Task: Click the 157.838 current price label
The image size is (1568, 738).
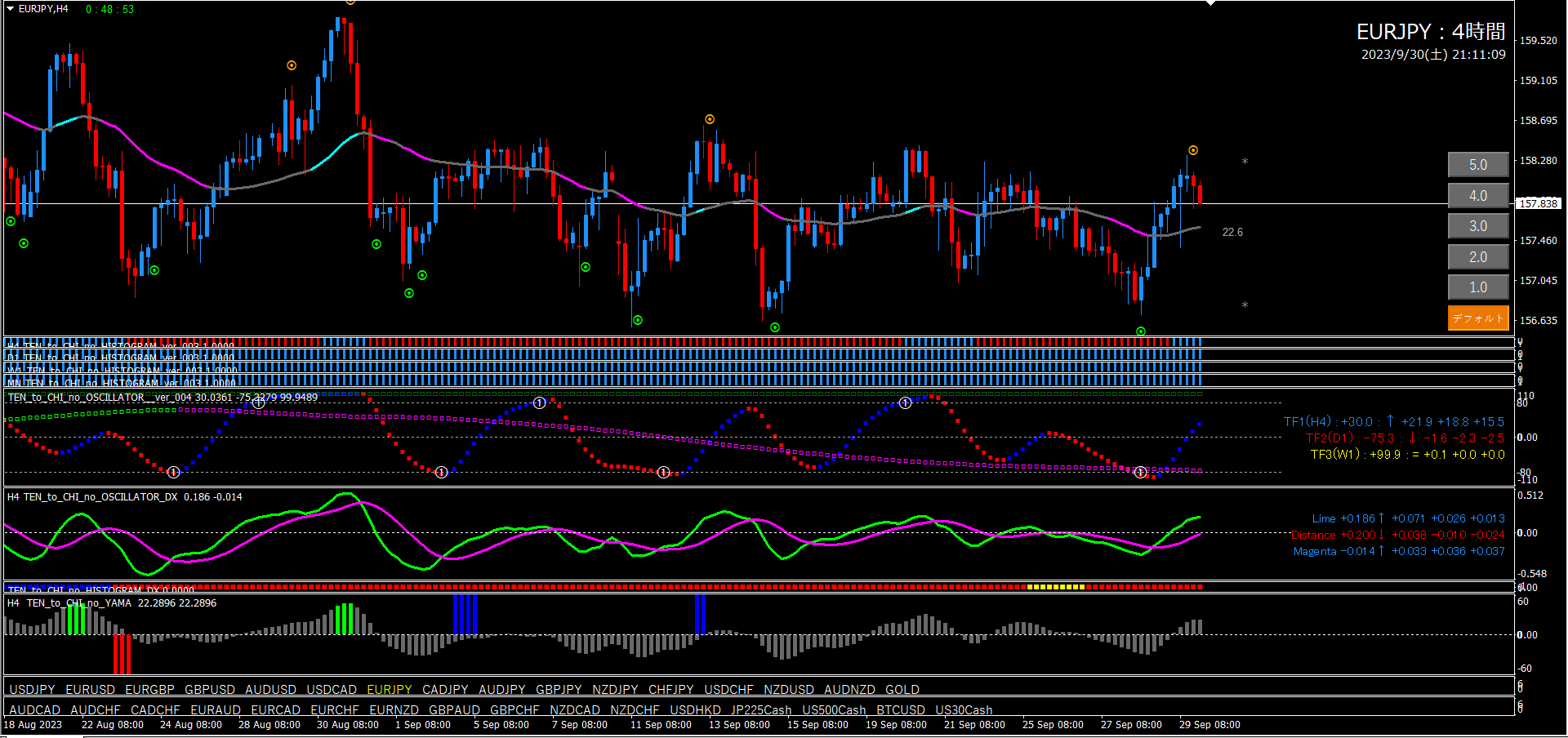Action: point(1539,203)
